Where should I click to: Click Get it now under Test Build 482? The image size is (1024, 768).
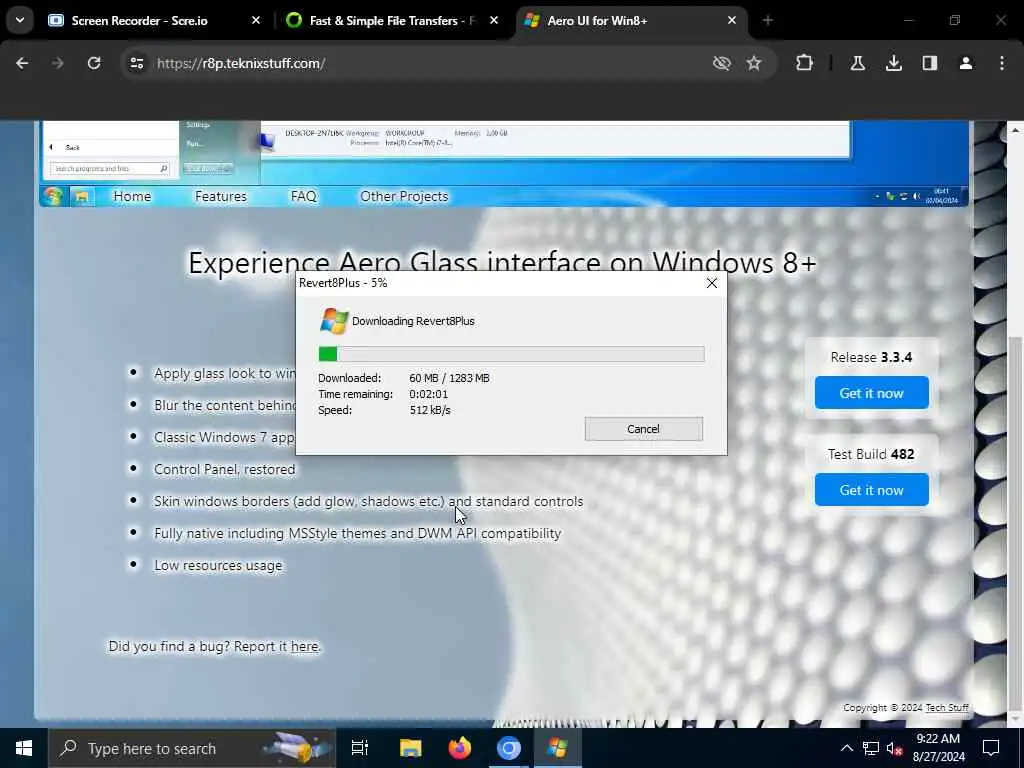tap(871, 490)
